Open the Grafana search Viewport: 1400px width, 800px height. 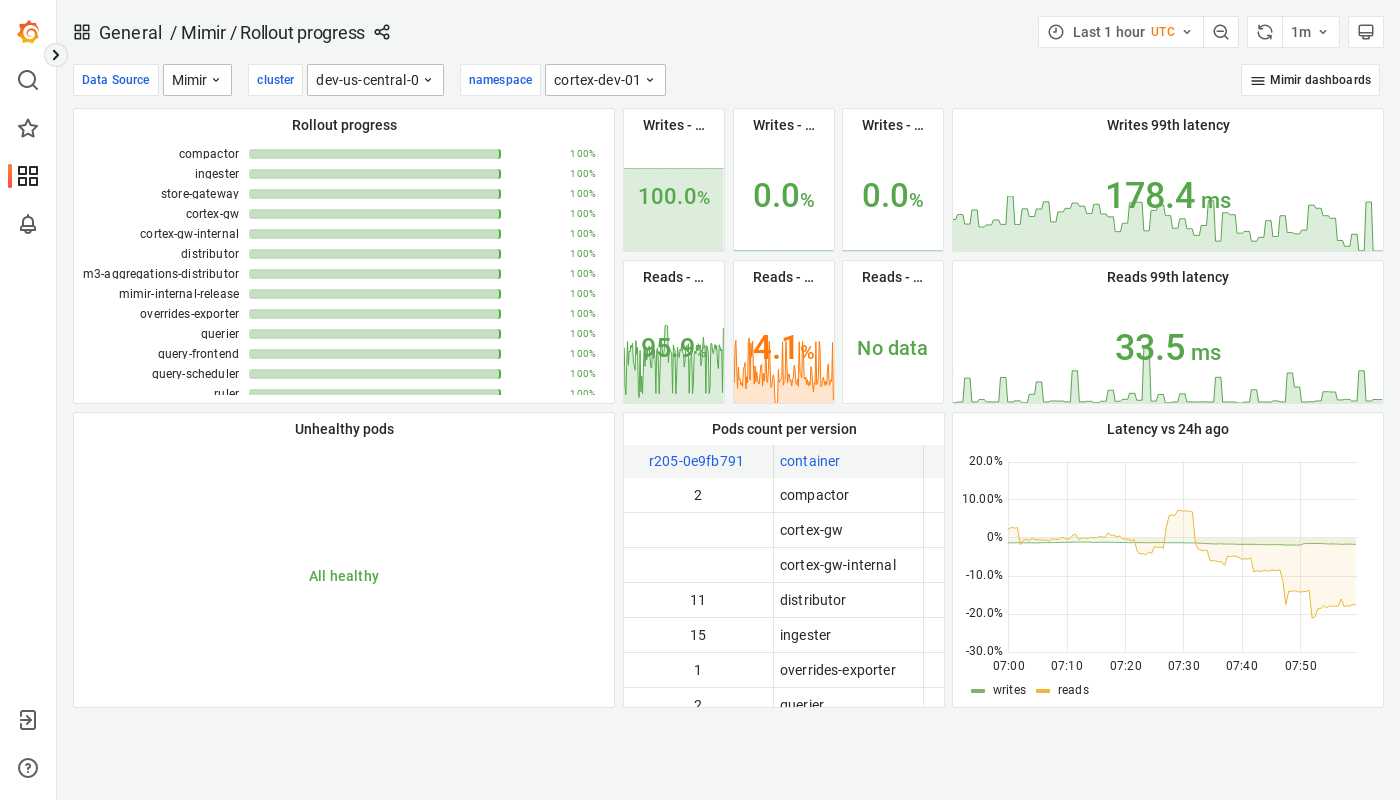click(x=27, y=80)
